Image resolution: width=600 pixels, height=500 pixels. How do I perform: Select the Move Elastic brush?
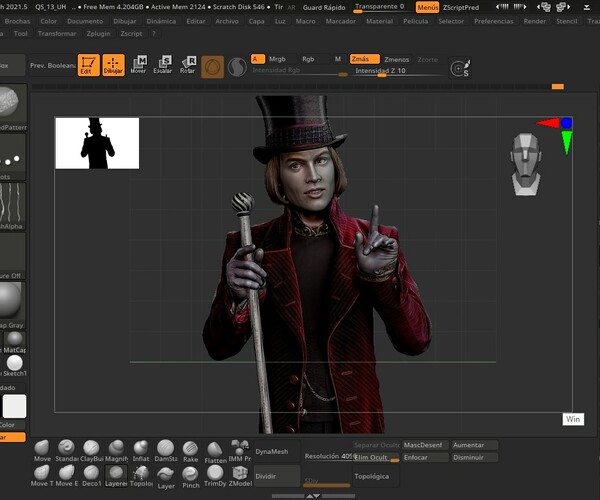(67, 476)
